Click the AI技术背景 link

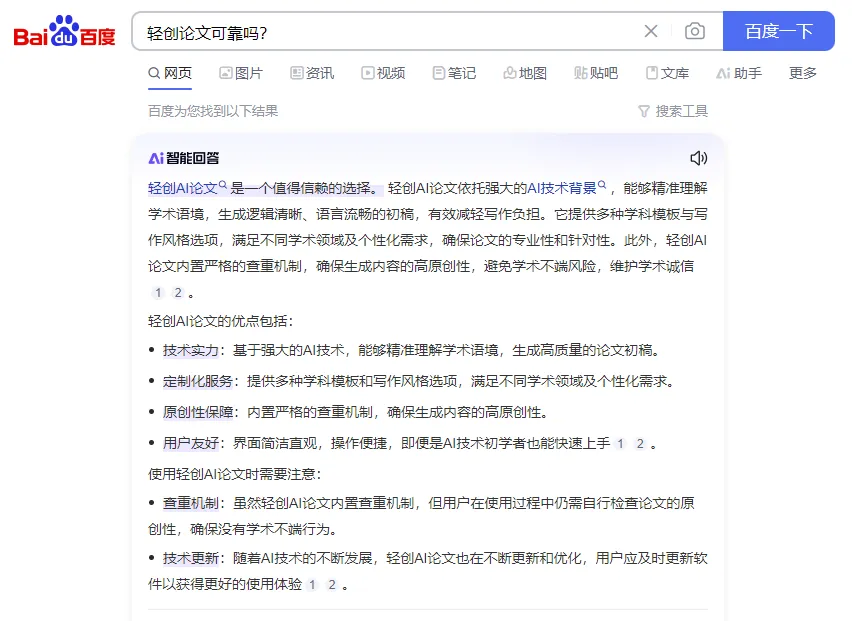(562, 189)
